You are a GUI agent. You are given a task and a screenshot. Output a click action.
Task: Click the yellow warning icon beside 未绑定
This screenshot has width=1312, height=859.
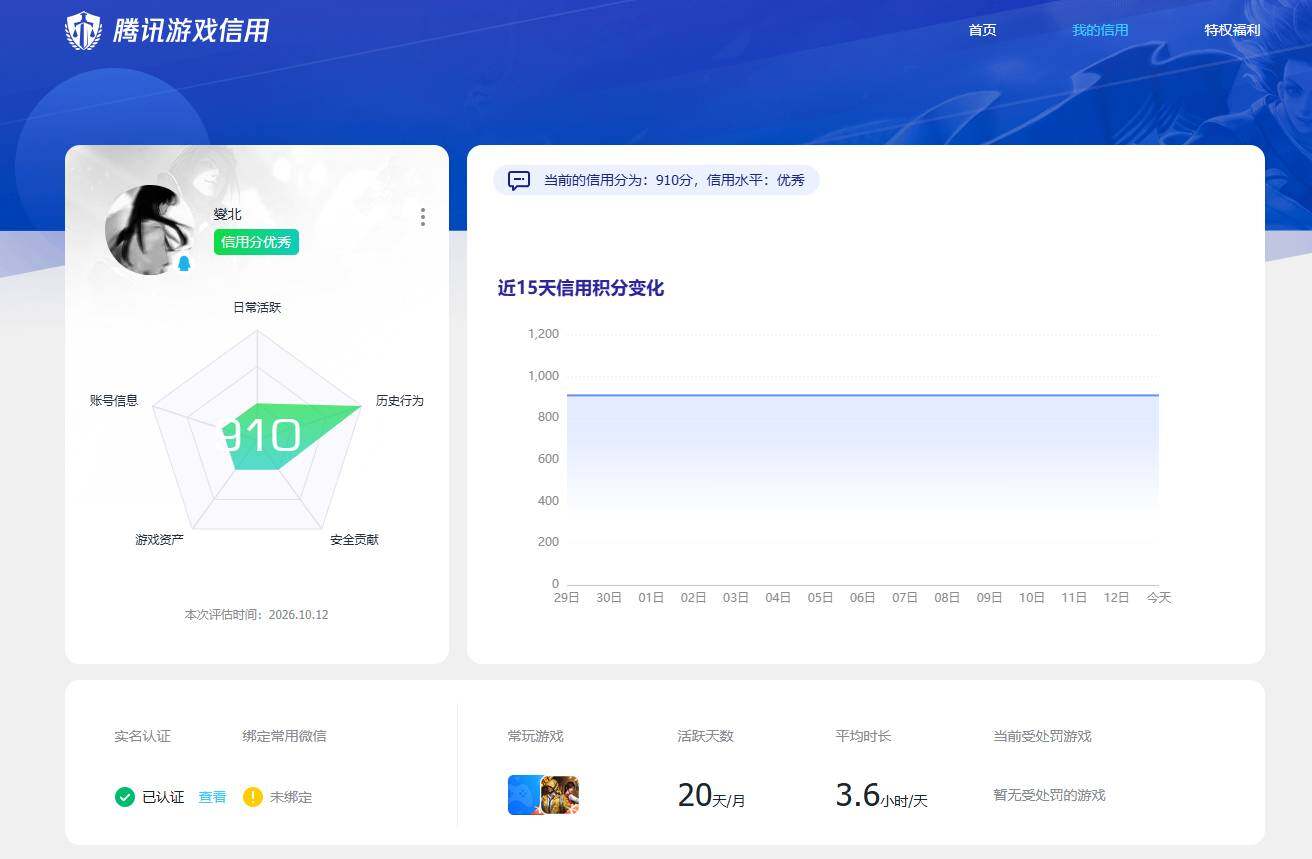tap(253, 797)
